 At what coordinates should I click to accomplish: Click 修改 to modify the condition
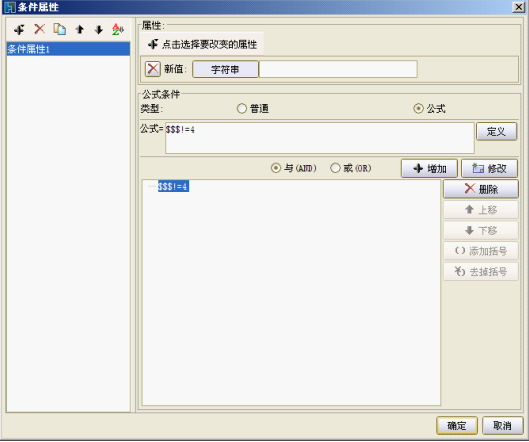tap(489, 168)
